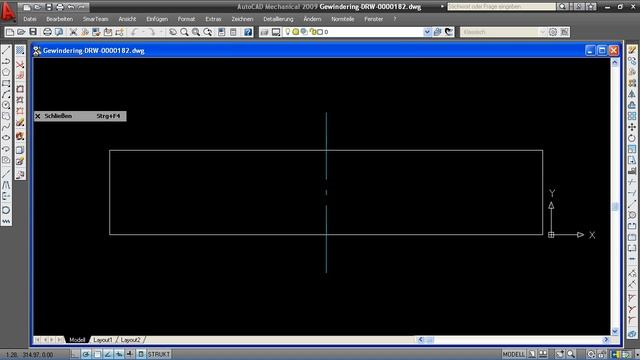The image size is (640, 360).
Task: Open the calculator icon in standard toolbar
Action: click(233, 32)
